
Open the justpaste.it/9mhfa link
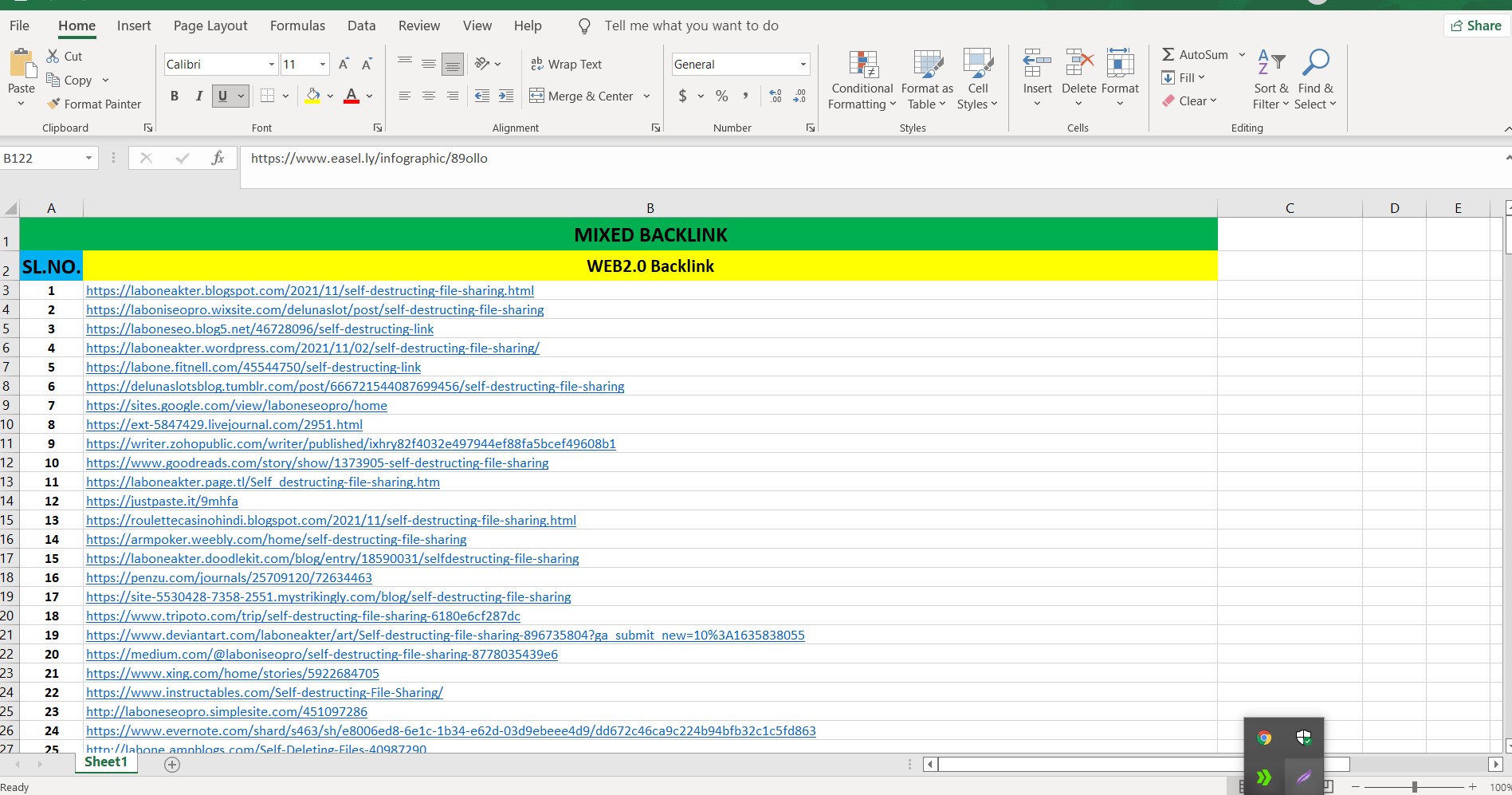[162, 501]
